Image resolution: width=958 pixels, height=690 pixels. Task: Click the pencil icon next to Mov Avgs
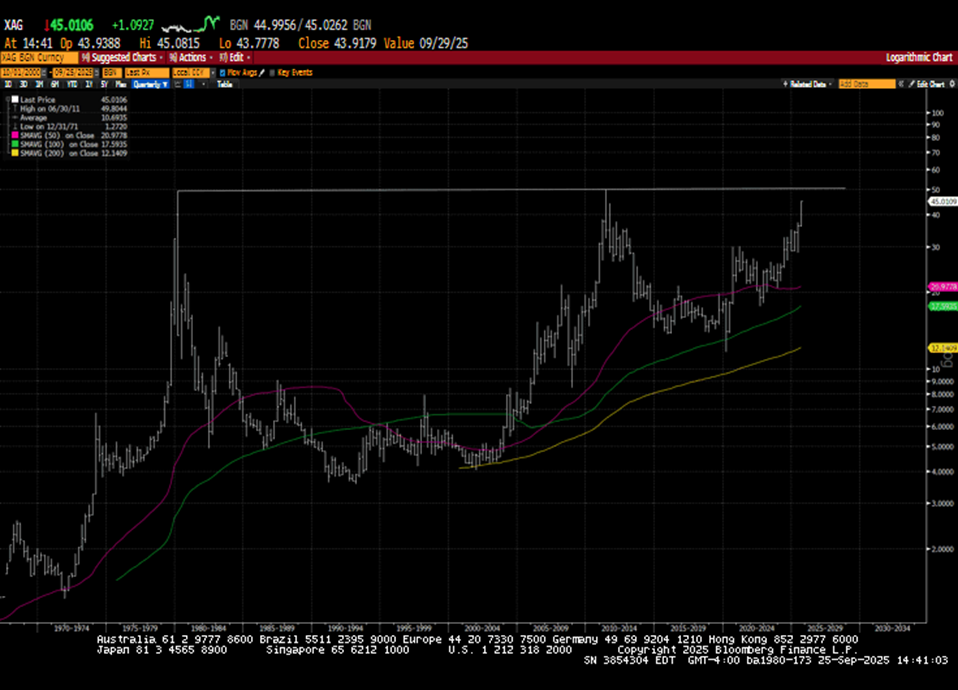point(262,72)
